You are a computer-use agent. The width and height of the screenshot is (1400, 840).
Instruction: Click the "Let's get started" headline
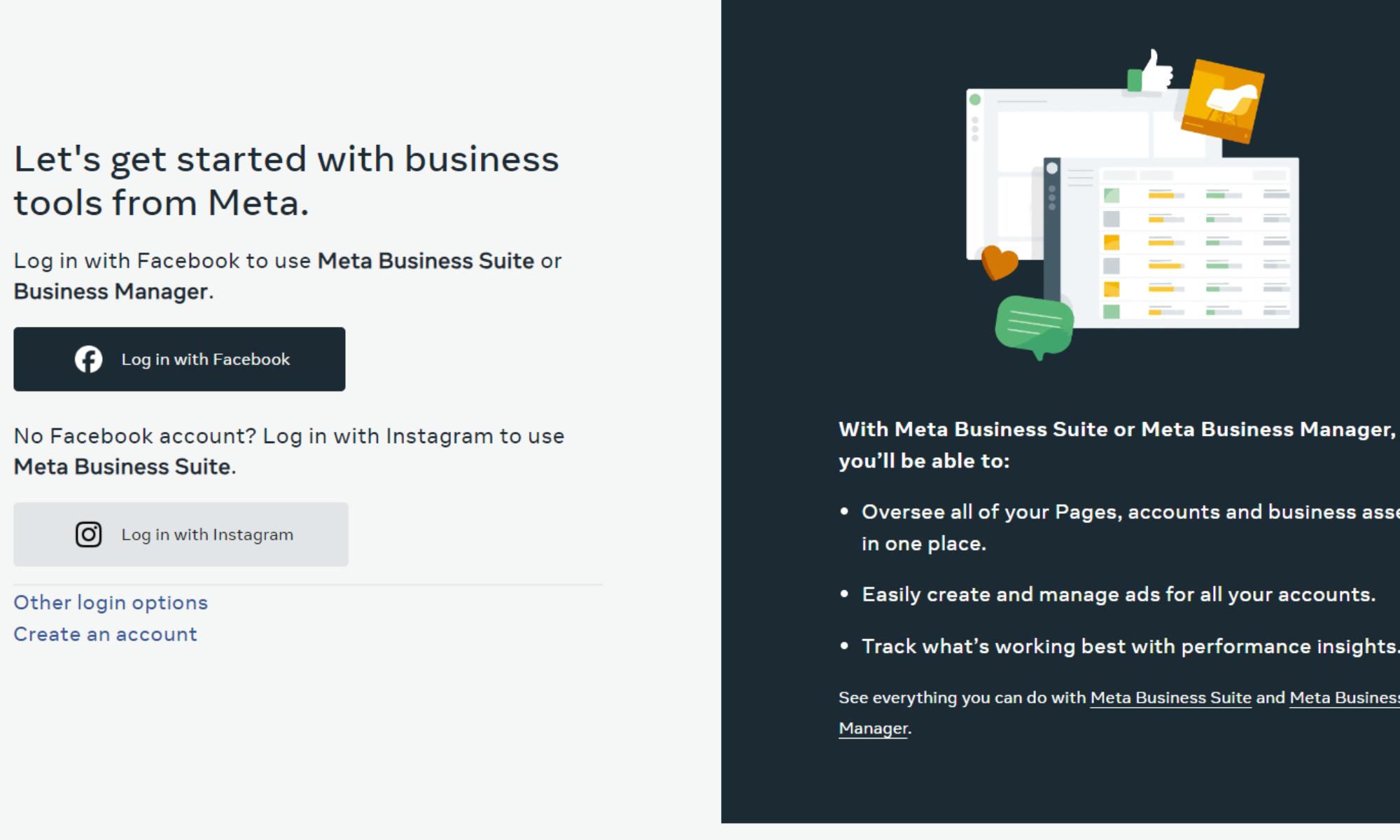[x=286, y=181]
